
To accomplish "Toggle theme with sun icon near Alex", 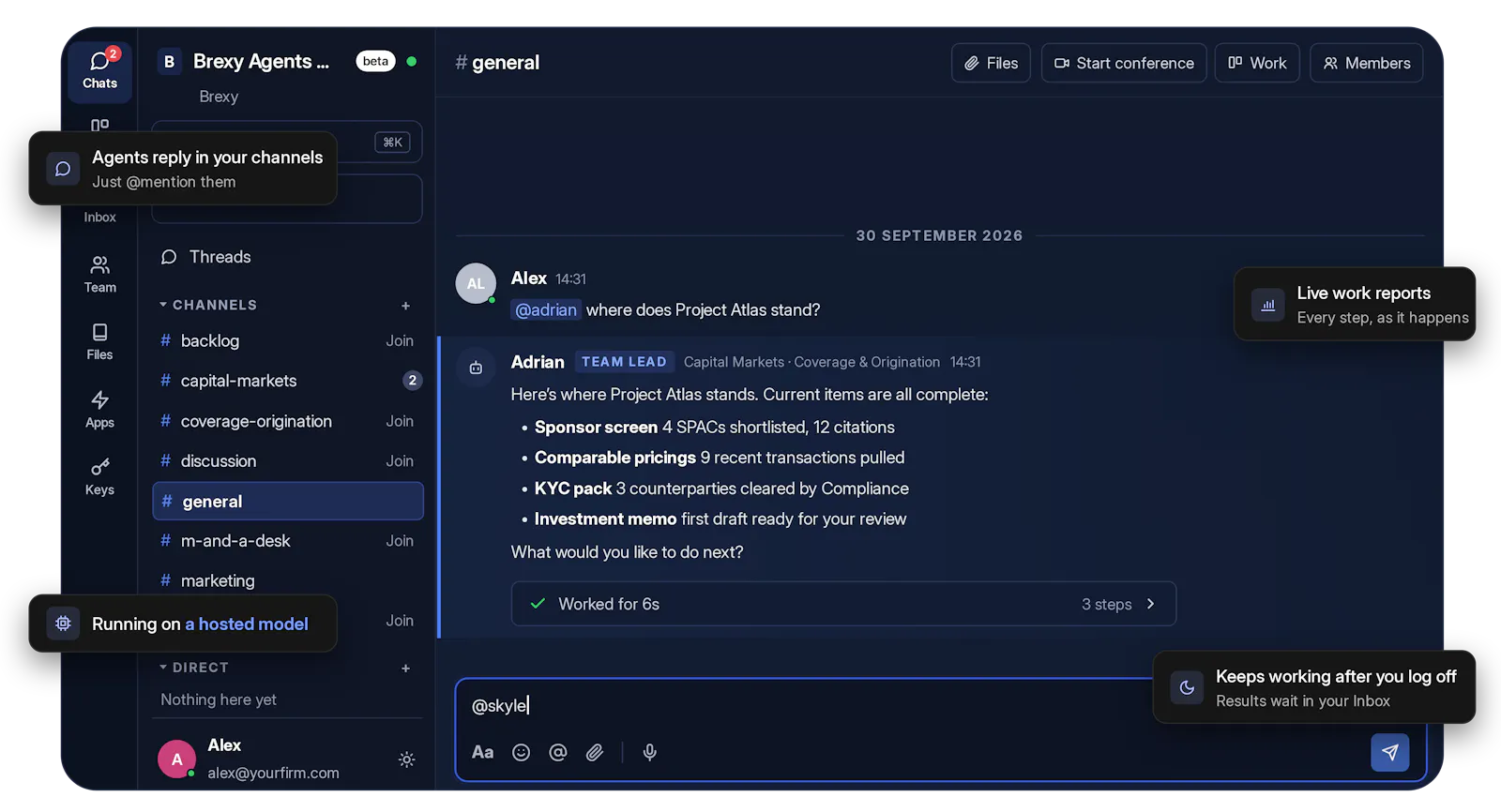I will pyautogui.click(x=406, y=759).
